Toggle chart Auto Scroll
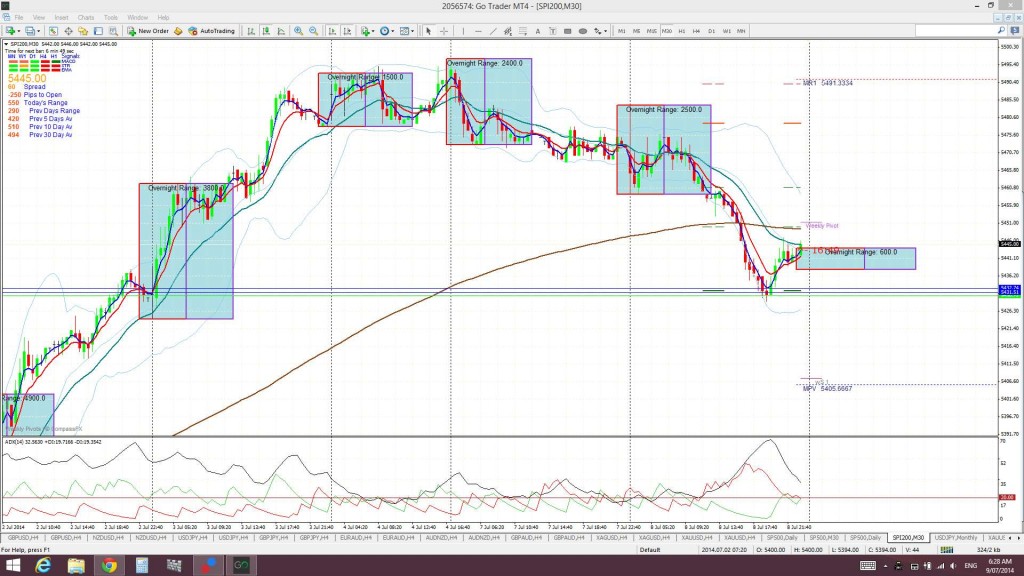Viewport: 1024px width, 576px height. tap(332, 31)
